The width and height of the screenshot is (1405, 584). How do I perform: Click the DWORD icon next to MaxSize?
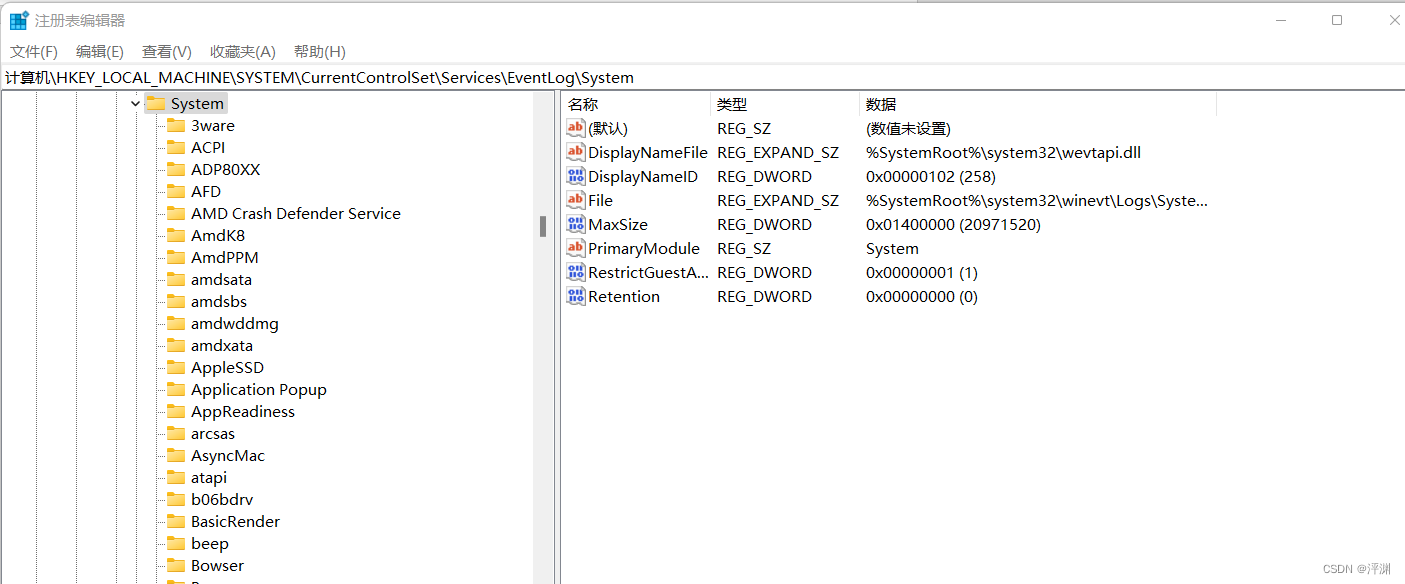575,225
